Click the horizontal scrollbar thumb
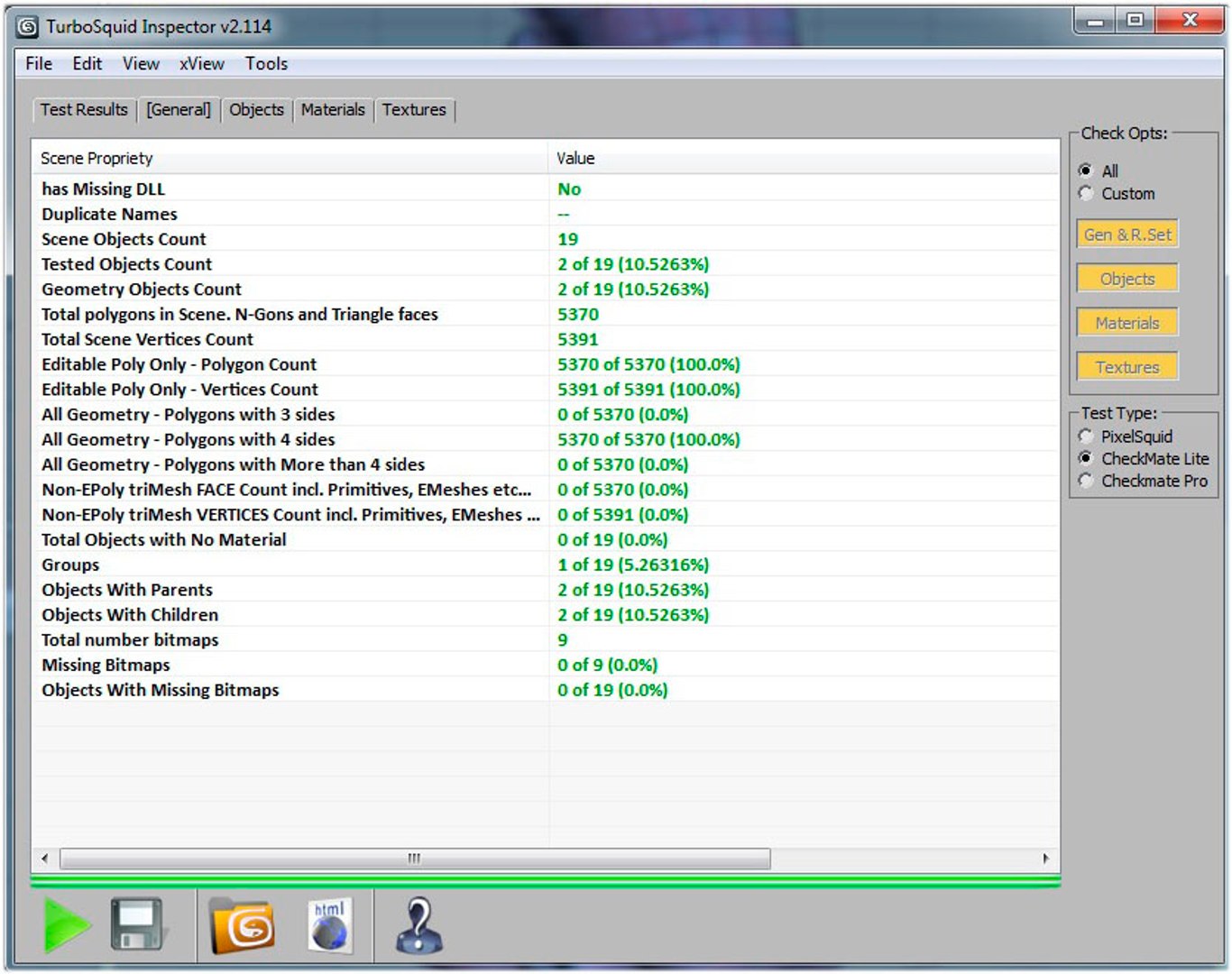The height and width of the screenshot is (974, 1232). (x=415, y=859)
